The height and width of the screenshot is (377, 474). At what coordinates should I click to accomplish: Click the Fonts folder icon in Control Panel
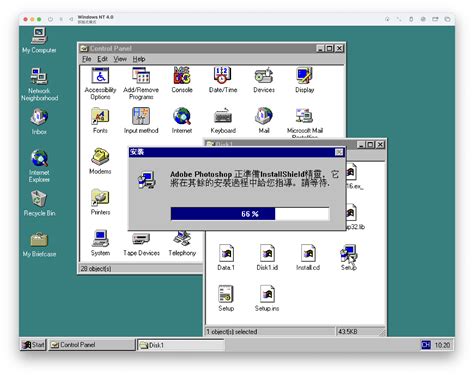pyautogui.click(x=100, y=121)
